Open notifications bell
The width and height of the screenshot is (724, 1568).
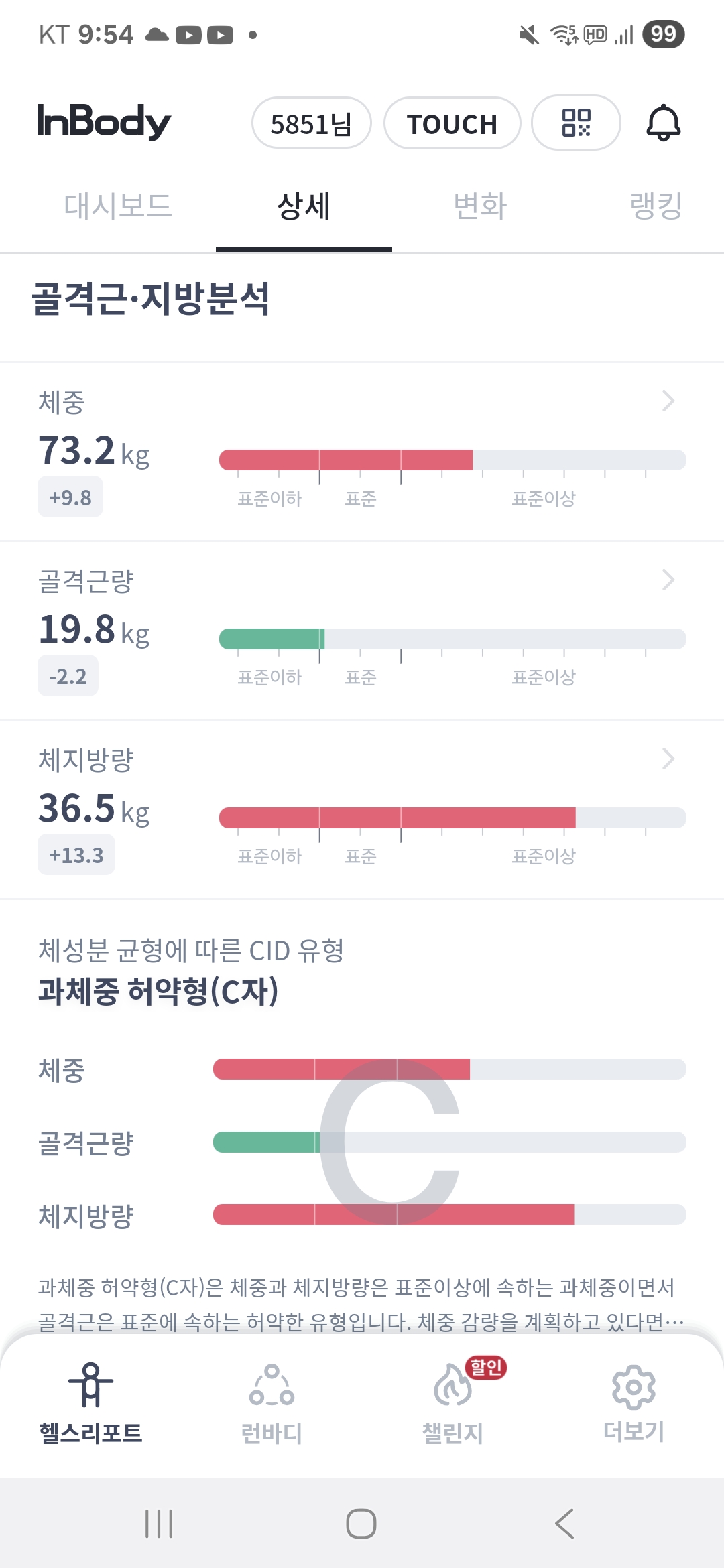tap(663, 123)
